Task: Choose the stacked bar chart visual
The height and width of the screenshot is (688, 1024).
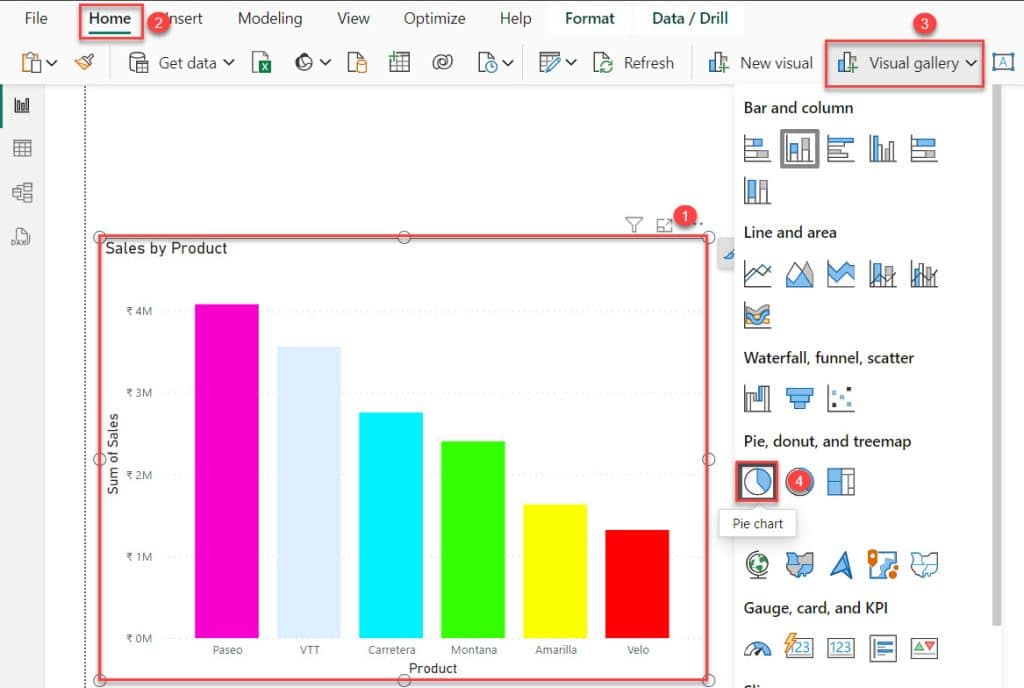Action: click(x=758, y=149)
